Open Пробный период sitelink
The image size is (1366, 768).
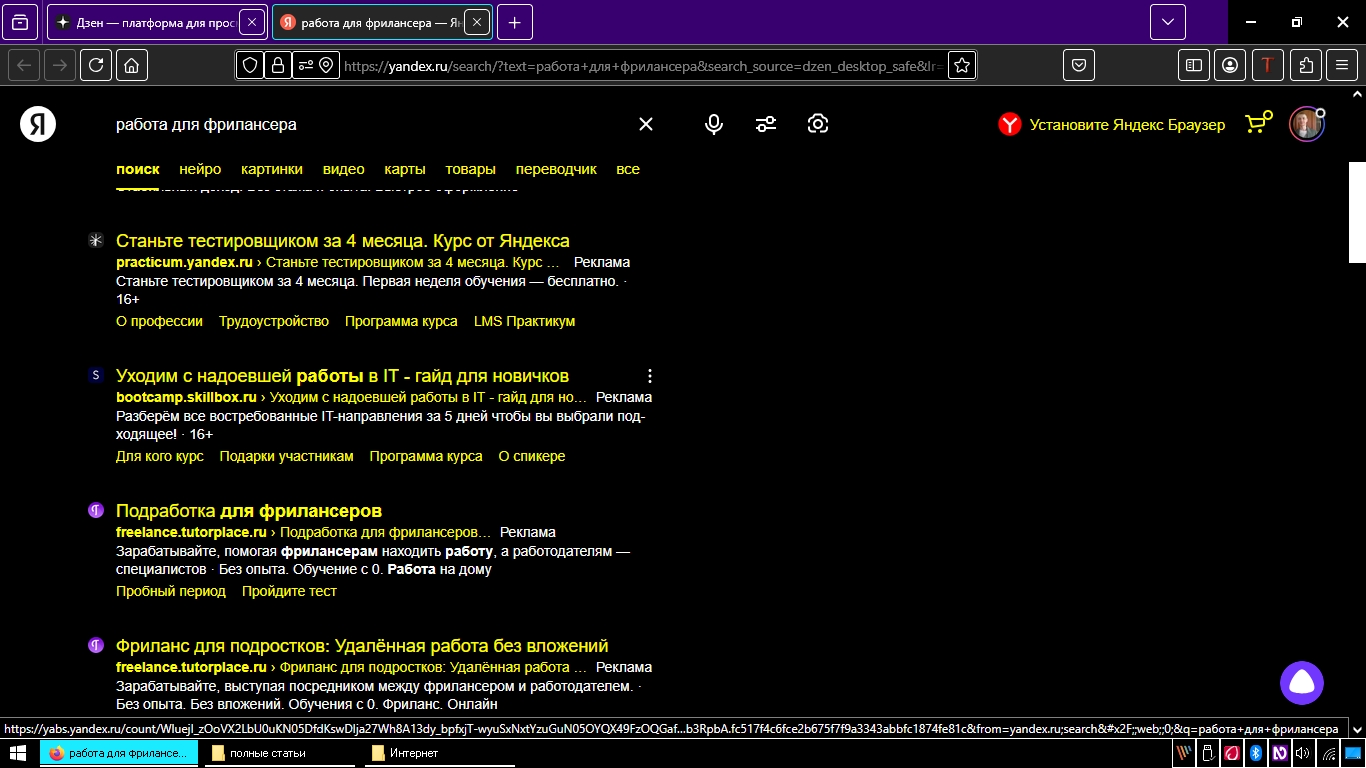[x=171, y=591]
